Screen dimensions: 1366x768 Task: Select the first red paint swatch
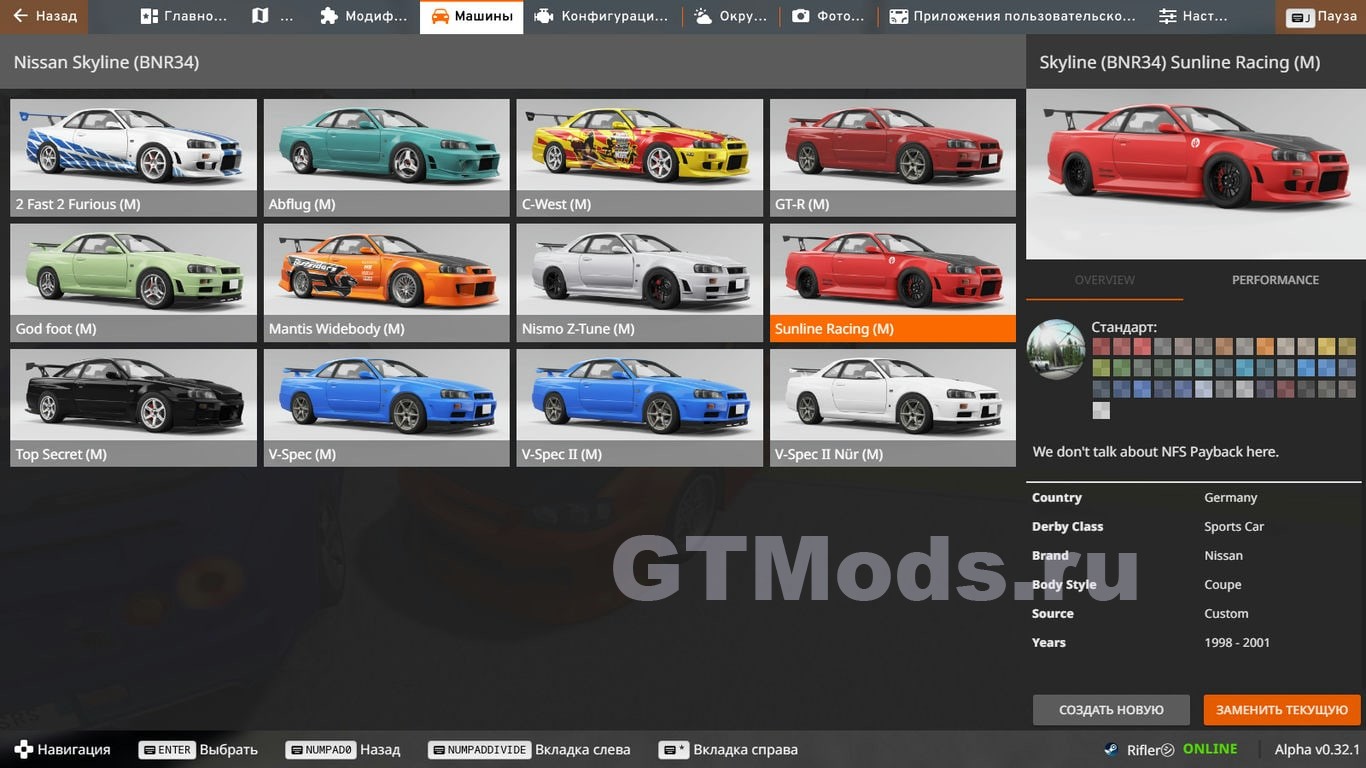click(x=1101, y=347)
